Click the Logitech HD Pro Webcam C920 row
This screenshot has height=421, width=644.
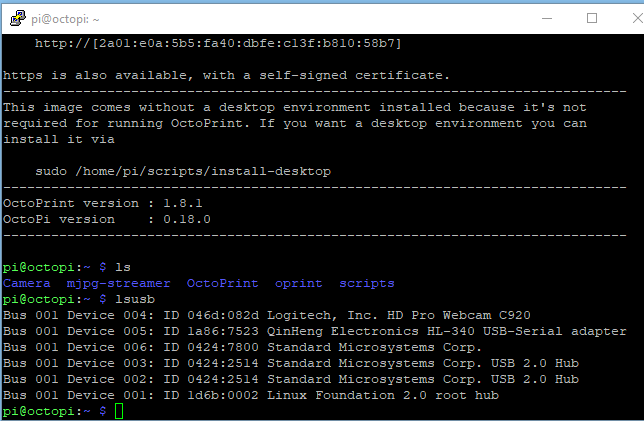coord(267,316)
